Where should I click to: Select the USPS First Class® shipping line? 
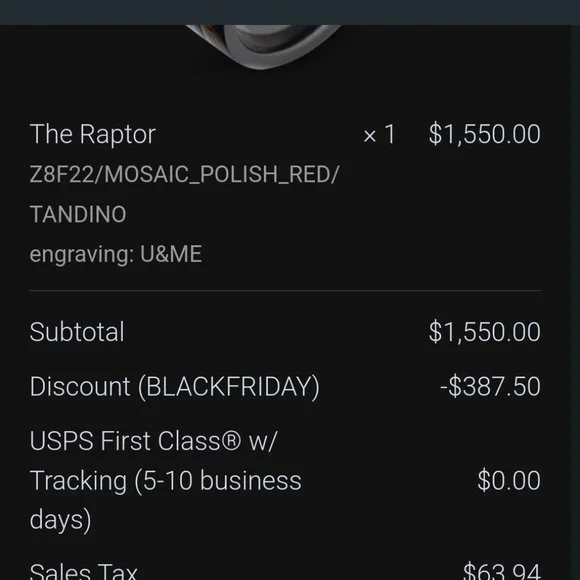(x=153, y=441)
